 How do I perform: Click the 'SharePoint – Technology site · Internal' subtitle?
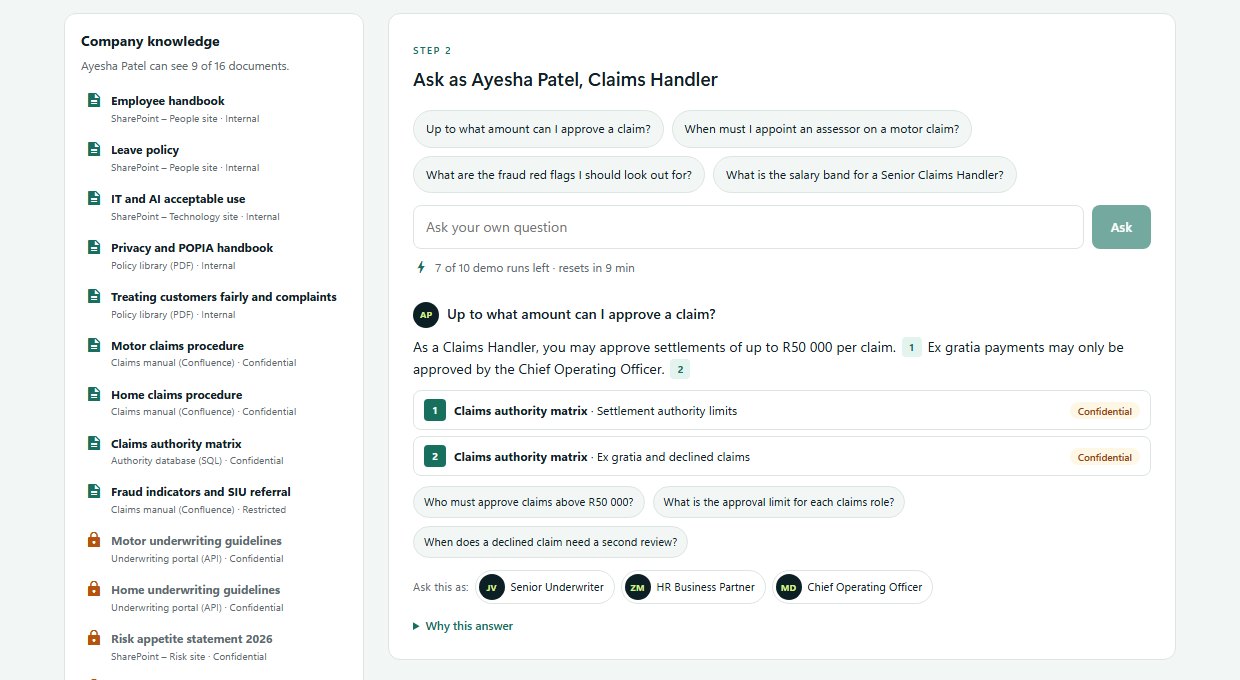tap(195, 217)
